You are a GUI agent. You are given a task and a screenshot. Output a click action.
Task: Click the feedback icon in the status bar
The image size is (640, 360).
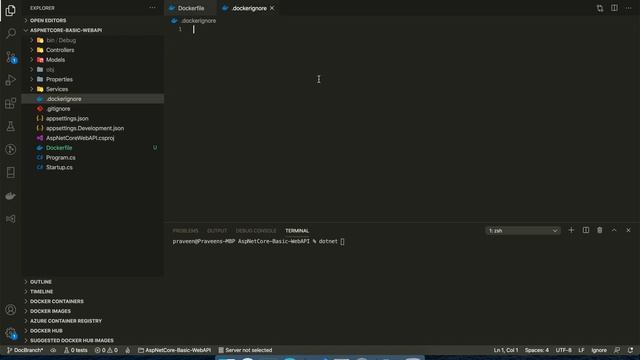[617, 350]
